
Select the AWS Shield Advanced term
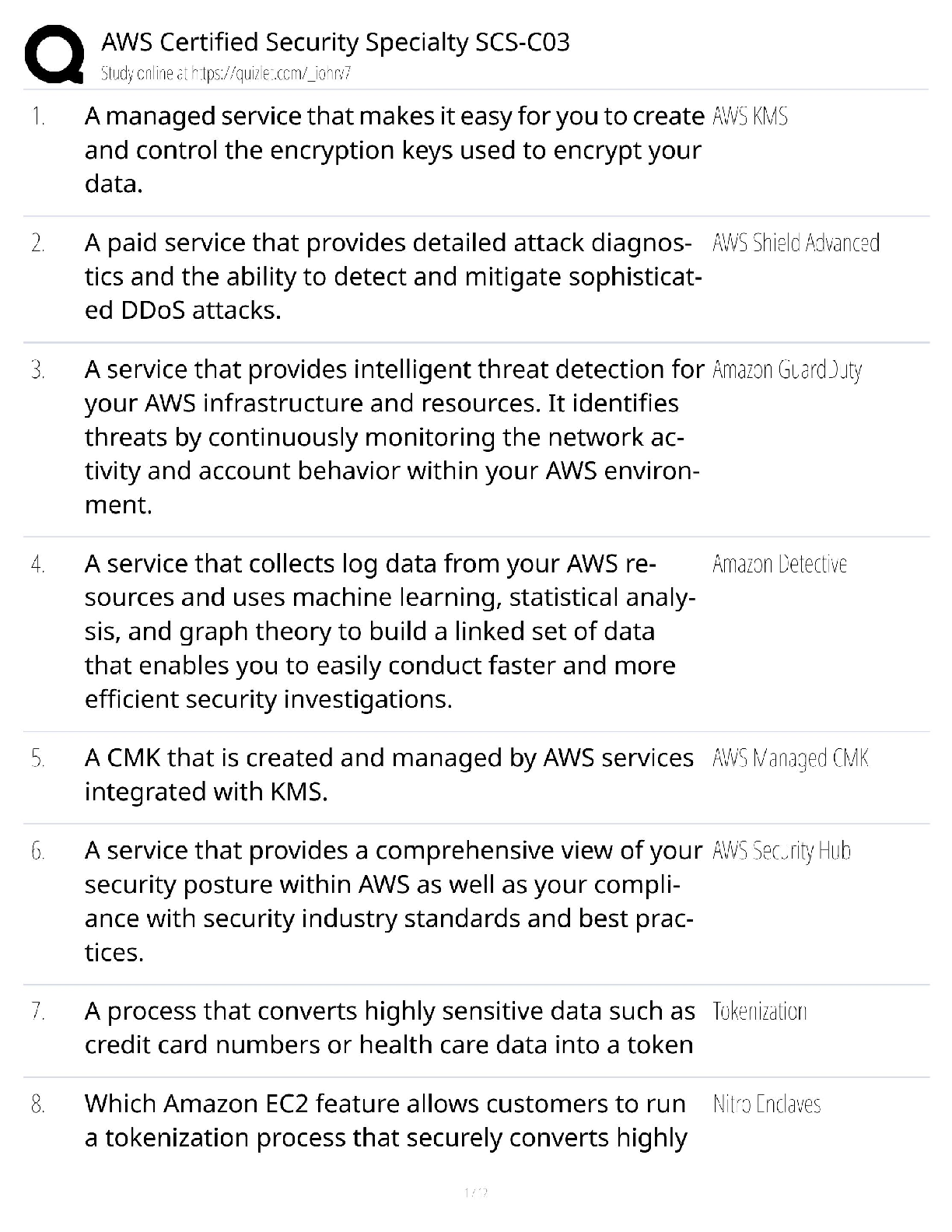click(796, 243)
